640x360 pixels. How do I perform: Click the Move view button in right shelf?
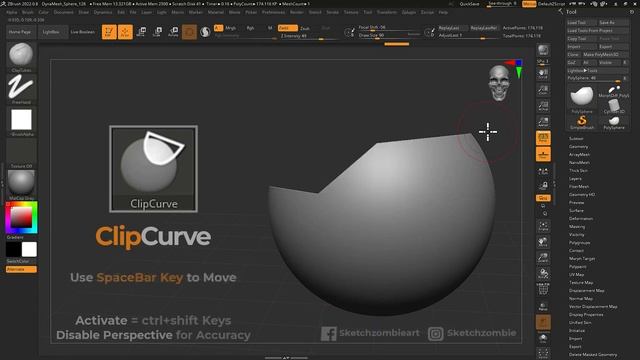pos(543,242)
